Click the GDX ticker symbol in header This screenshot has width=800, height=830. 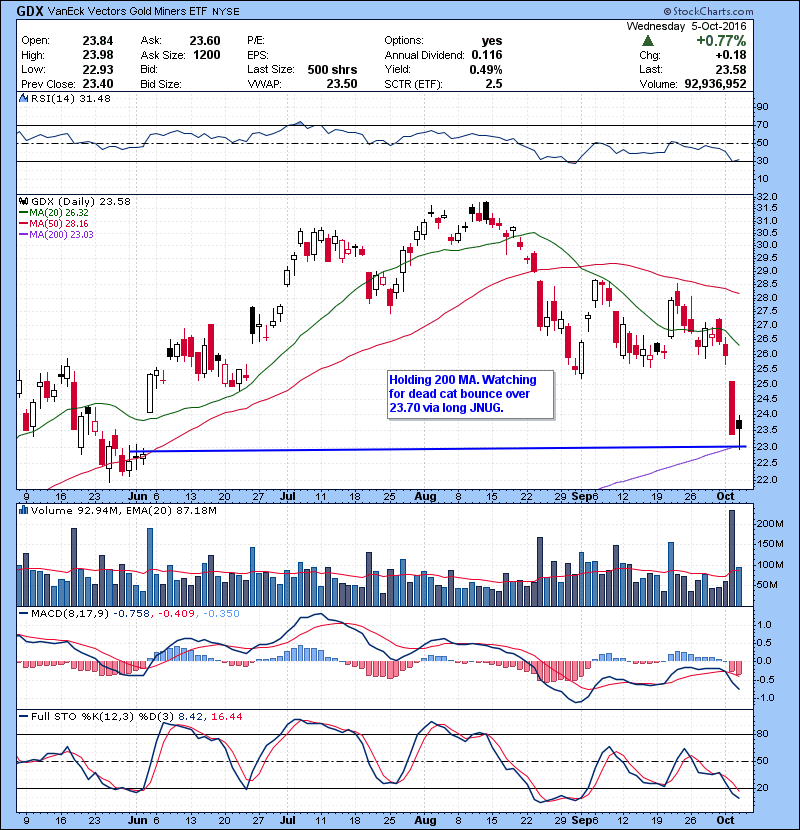point(30,11)
